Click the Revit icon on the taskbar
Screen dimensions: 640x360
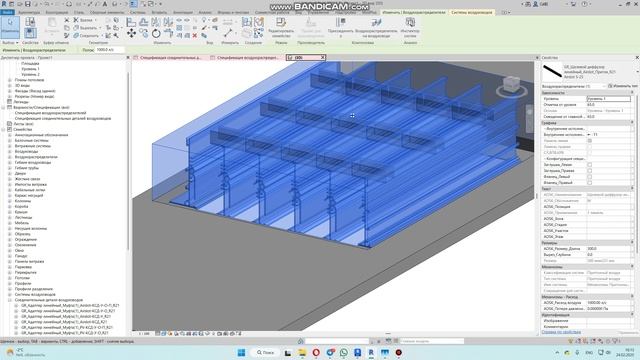coord(371,352)
